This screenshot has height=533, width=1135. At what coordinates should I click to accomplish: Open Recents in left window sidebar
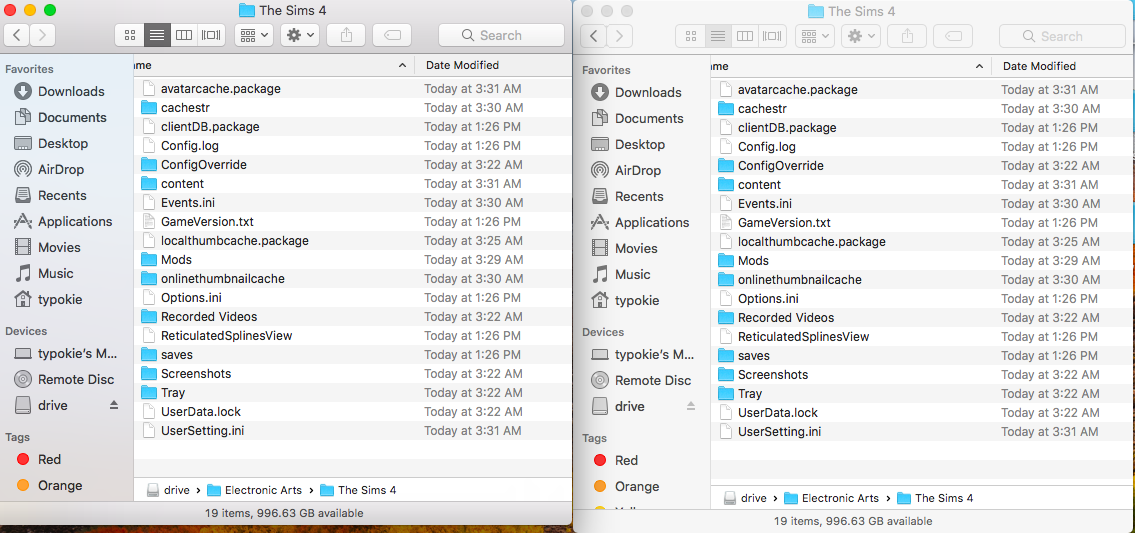[50, 196]
